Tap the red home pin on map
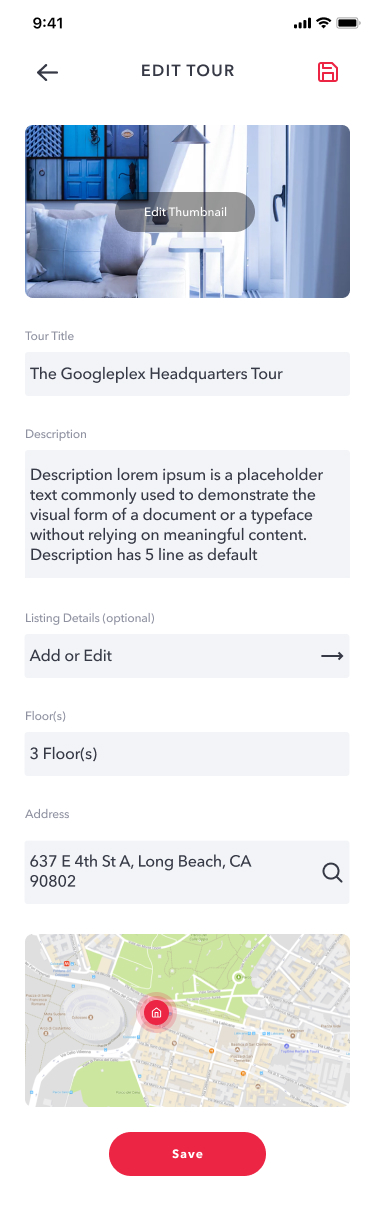This screenshot has height=1214, width=375. 155,1013
